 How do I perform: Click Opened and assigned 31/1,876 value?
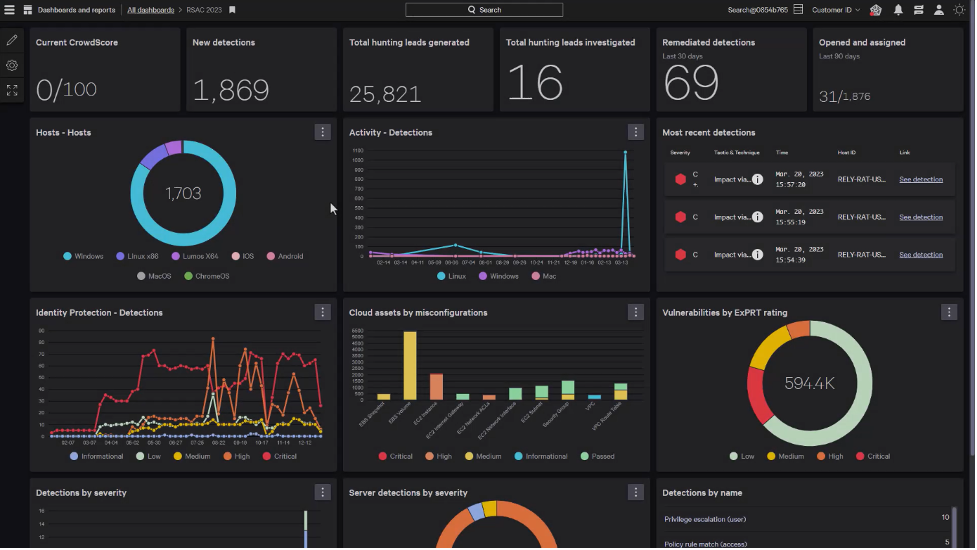(844, 96)
